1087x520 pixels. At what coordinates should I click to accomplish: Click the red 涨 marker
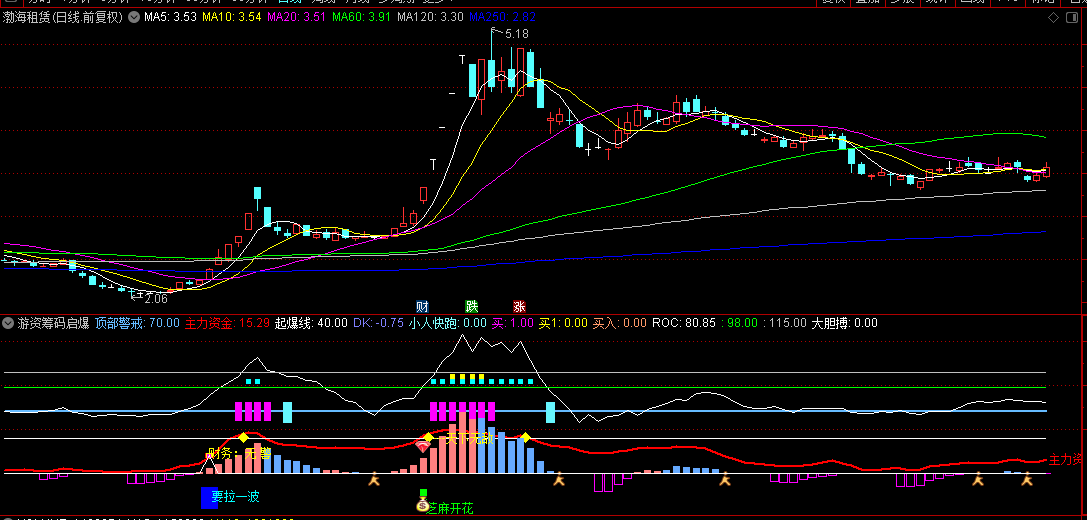[519, 306]
